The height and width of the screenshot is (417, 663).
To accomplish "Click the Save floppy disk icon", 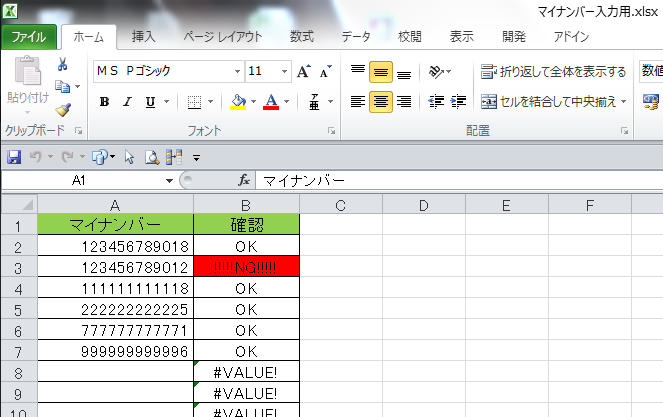I will (14, 157).
